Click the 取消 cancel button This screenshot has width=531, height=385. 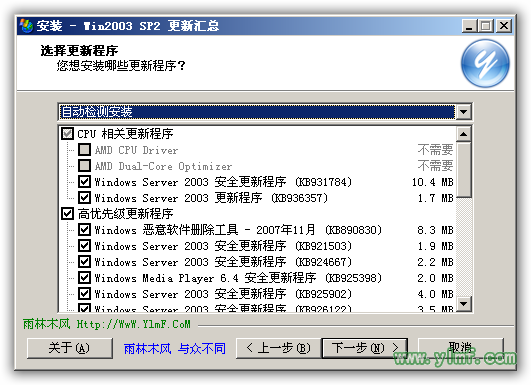click(x=461, y=348)
